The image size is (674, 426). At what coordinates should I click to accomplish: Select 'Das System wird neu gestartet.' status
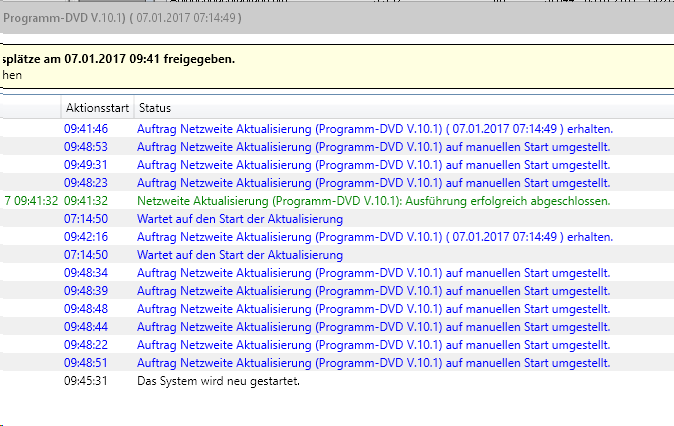[x=218, y=381]
